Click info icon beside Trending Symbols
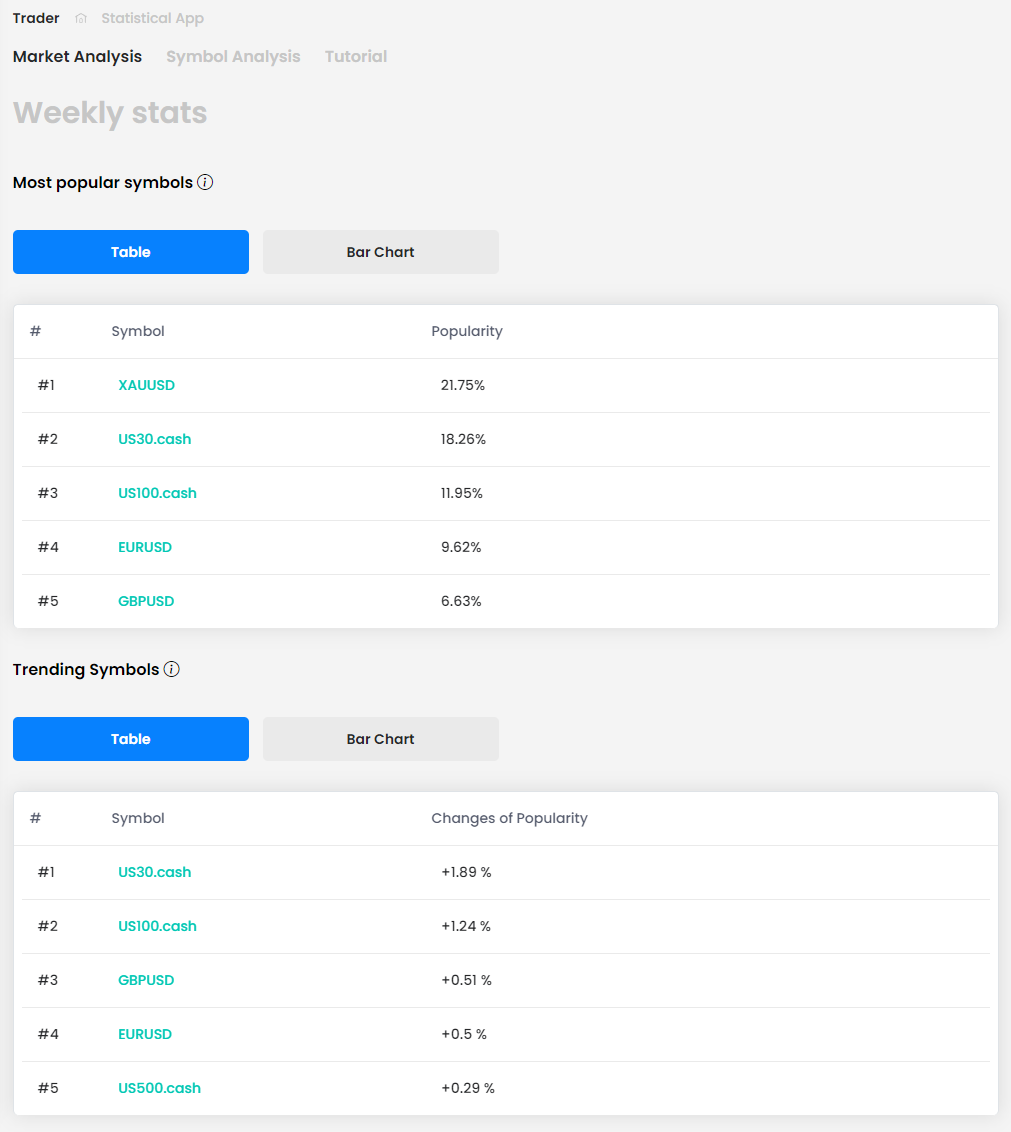Image resolution: width=1011 pixels, height=1132 pixels. [x=172, y=669]
